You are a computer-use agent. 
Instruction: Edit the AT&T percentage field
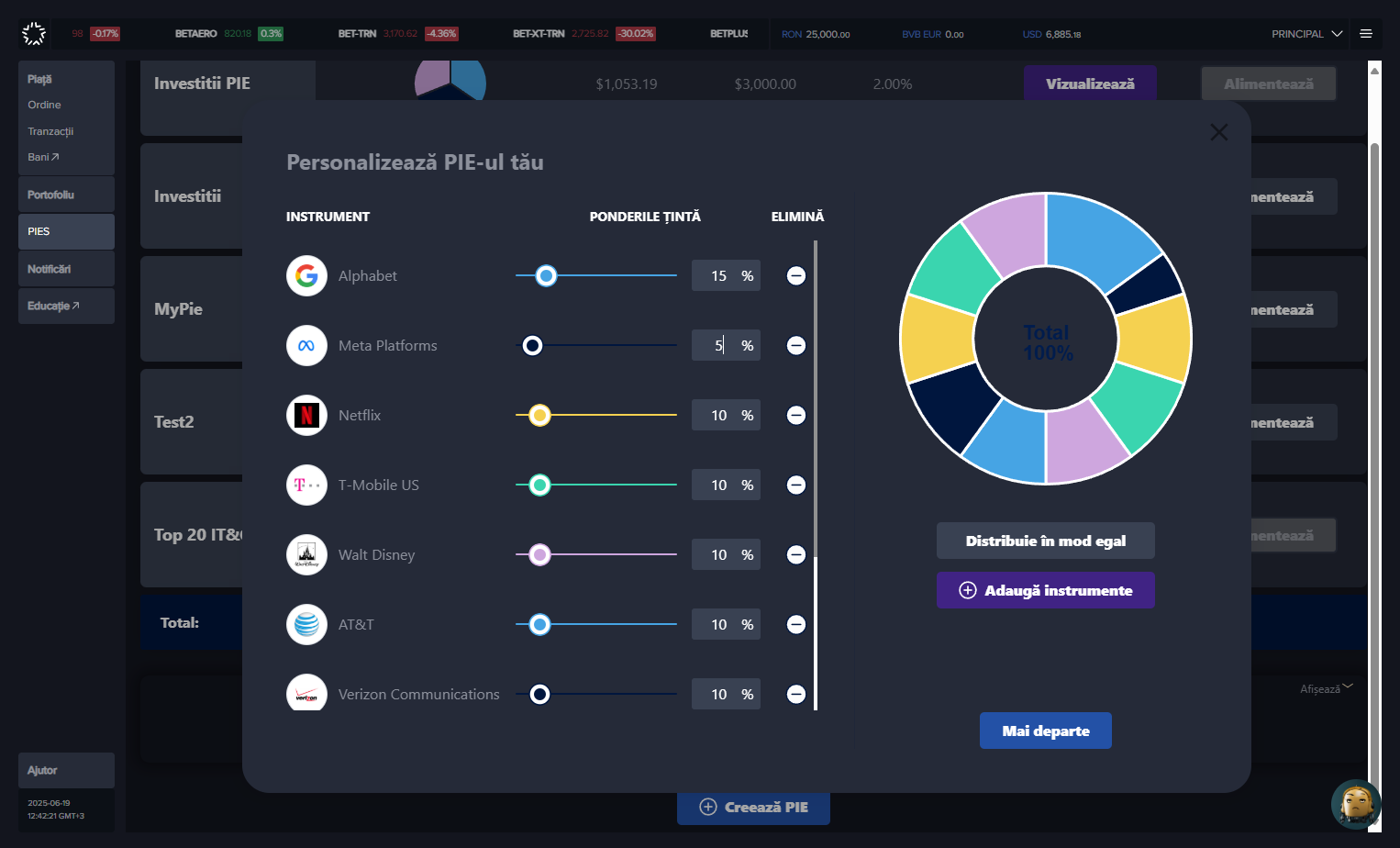pyautogui.click(x=726, y=624)
